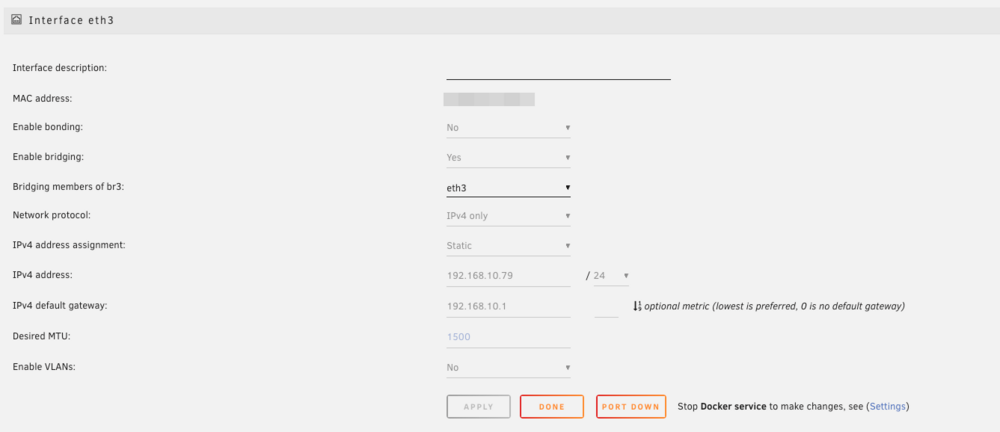This screenshot has width=1000, height=432.
Task: Click the 'Desired MTU:' label
Action: (41, 336)
